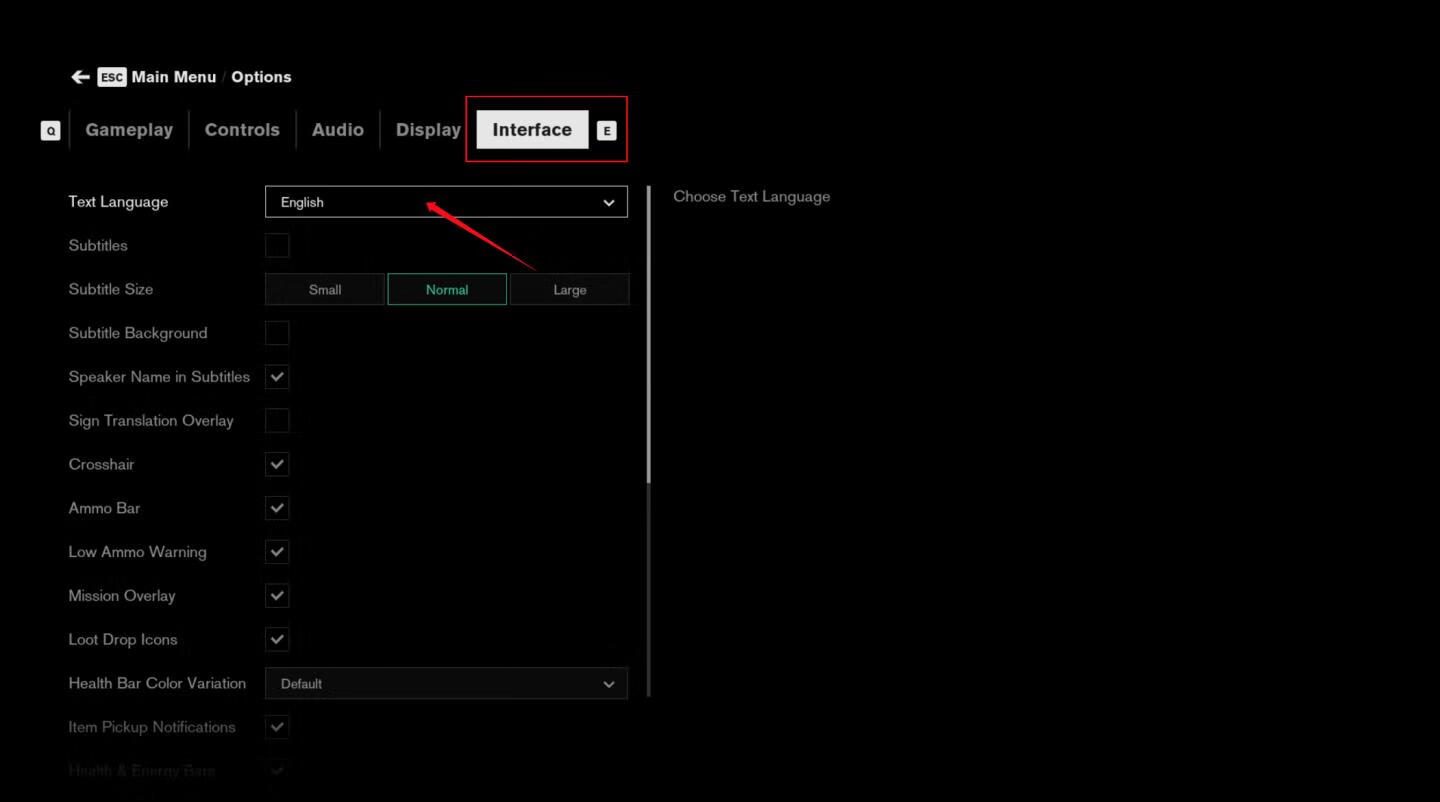Select Large subtitle size
The width and height of the screenshot is (1440, 802).
click(x=569, y=290)
